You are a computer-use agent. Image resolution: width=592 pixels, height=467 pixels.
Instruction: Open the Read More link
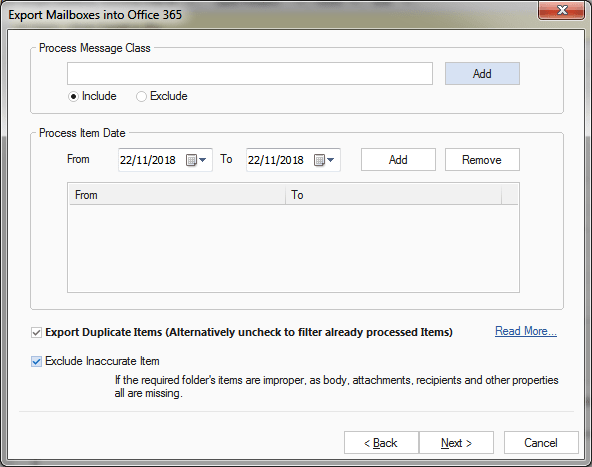pyautogui.click(x=526, y=331)
